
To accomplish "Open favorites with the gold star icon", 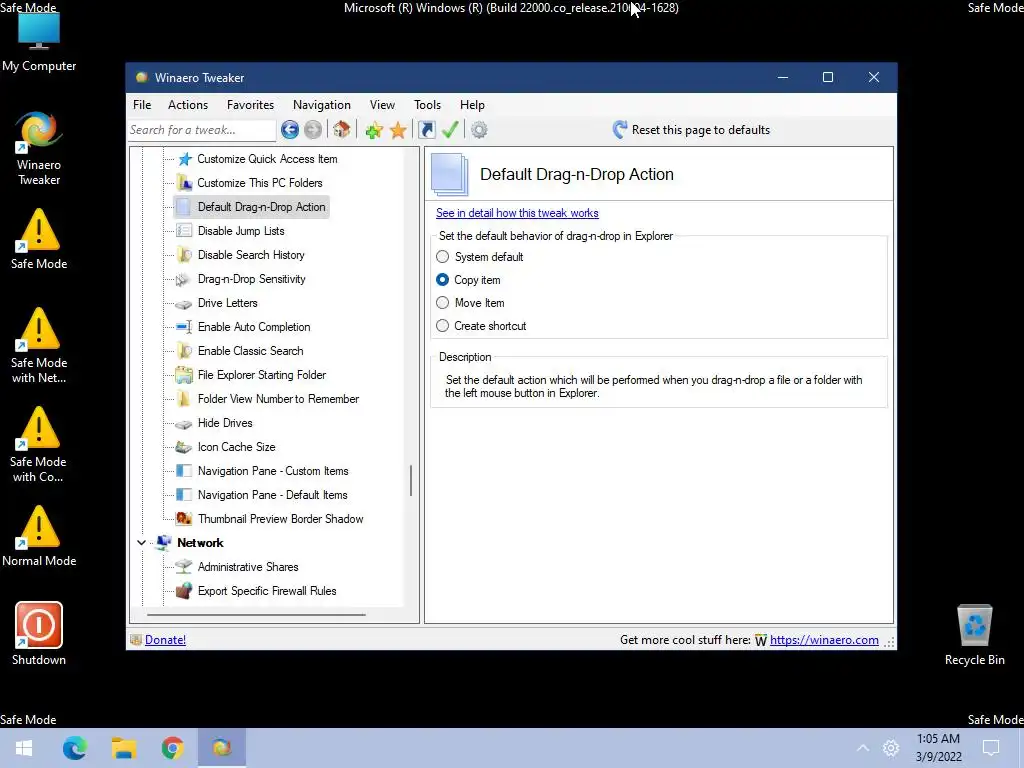I will tap(398, 130).
